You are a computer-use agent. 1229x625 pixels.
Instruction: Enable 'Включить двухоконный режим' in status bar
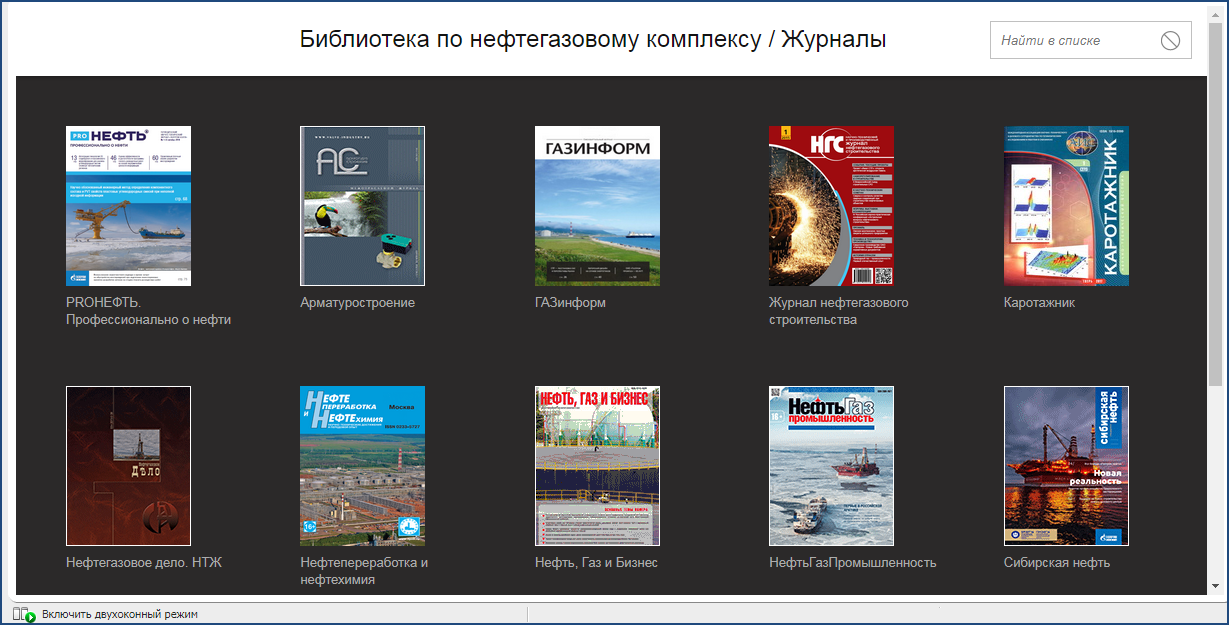coord(120,614)
